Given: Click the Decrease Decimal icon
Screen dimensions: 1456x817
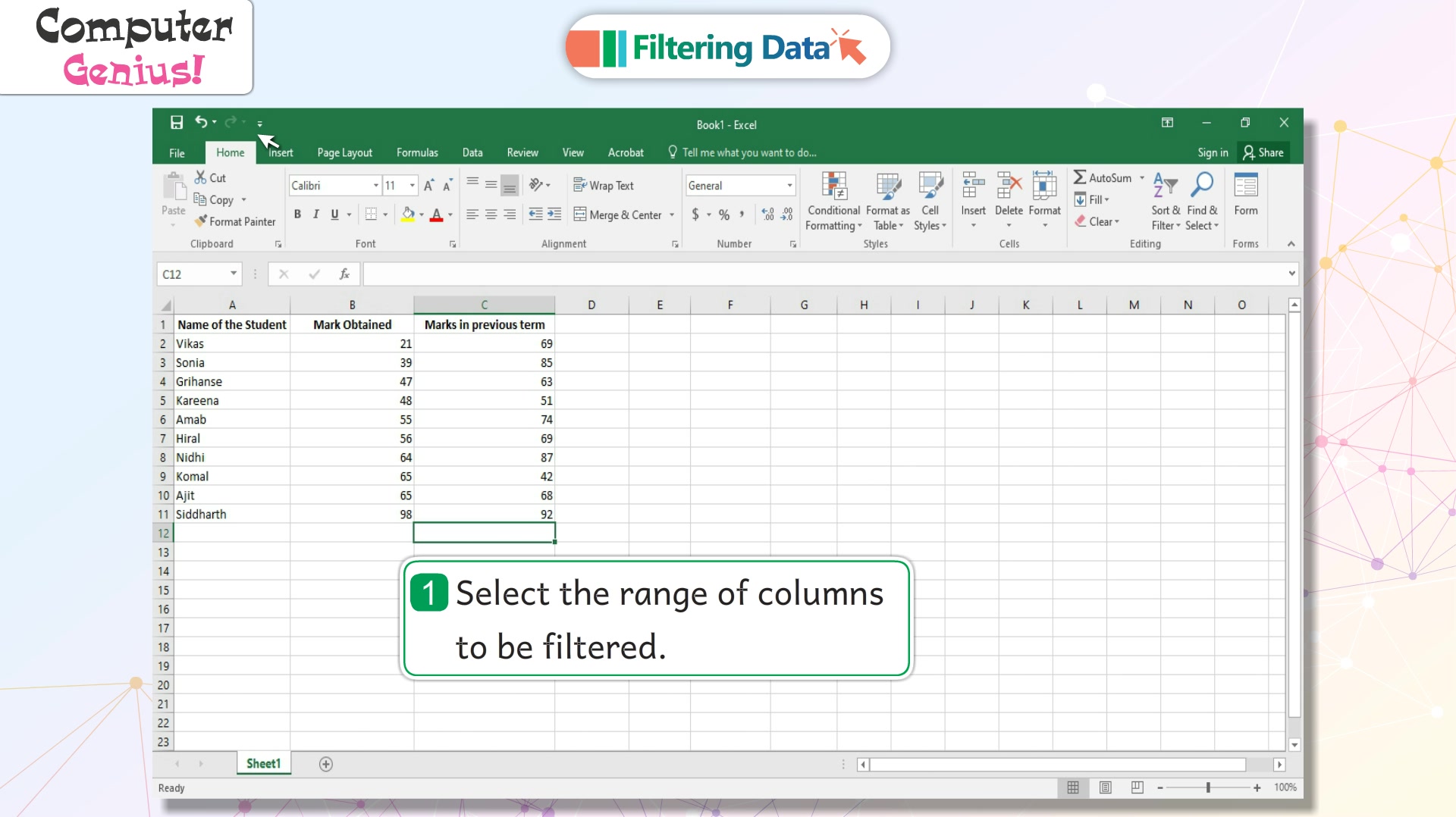Looking at the screenshot, I should (787, 214).
